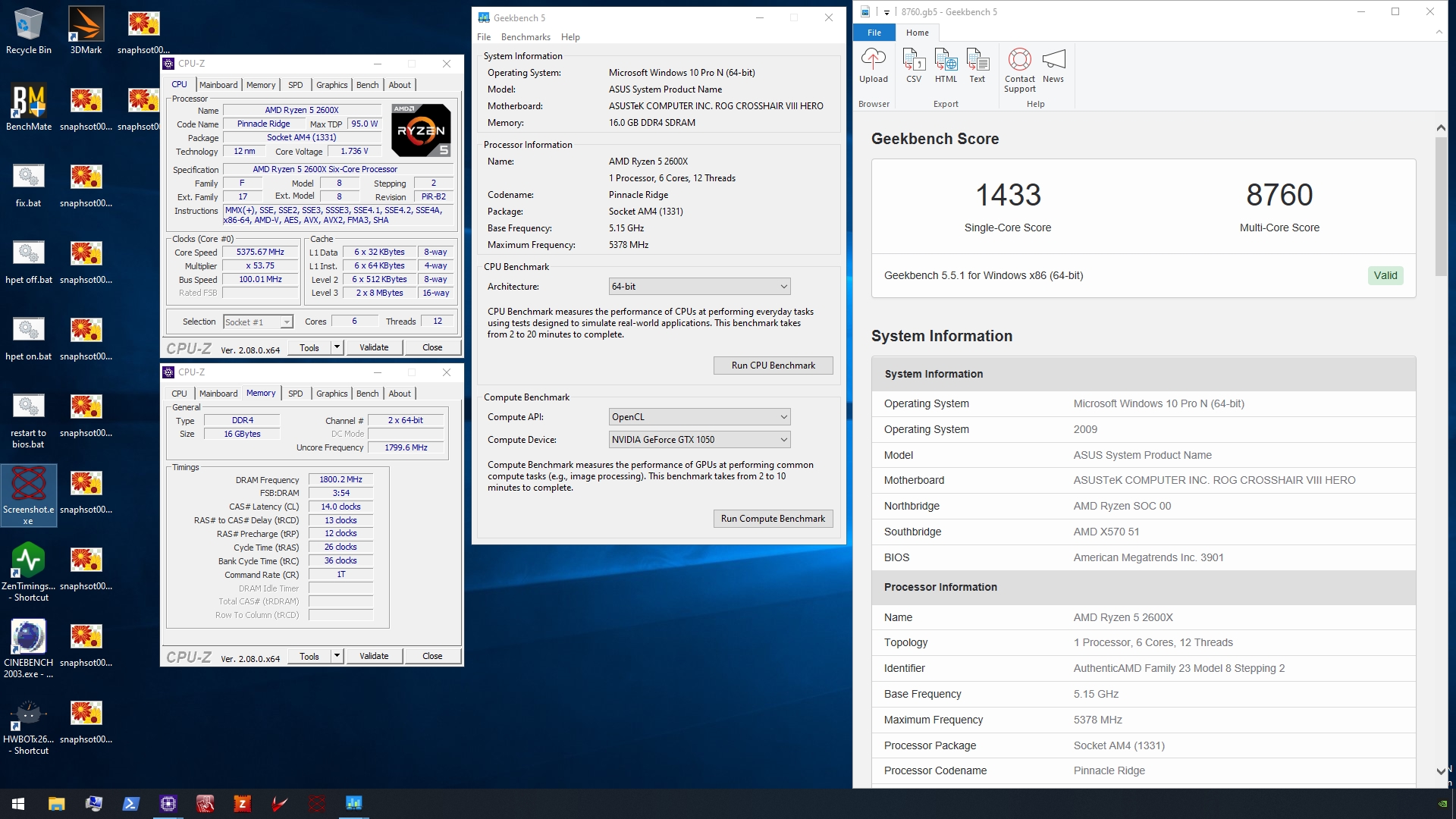Open the SPD tab in lower CPU-Z
The width and height of the screenshot is (1456, 819).
pos(296,394)
